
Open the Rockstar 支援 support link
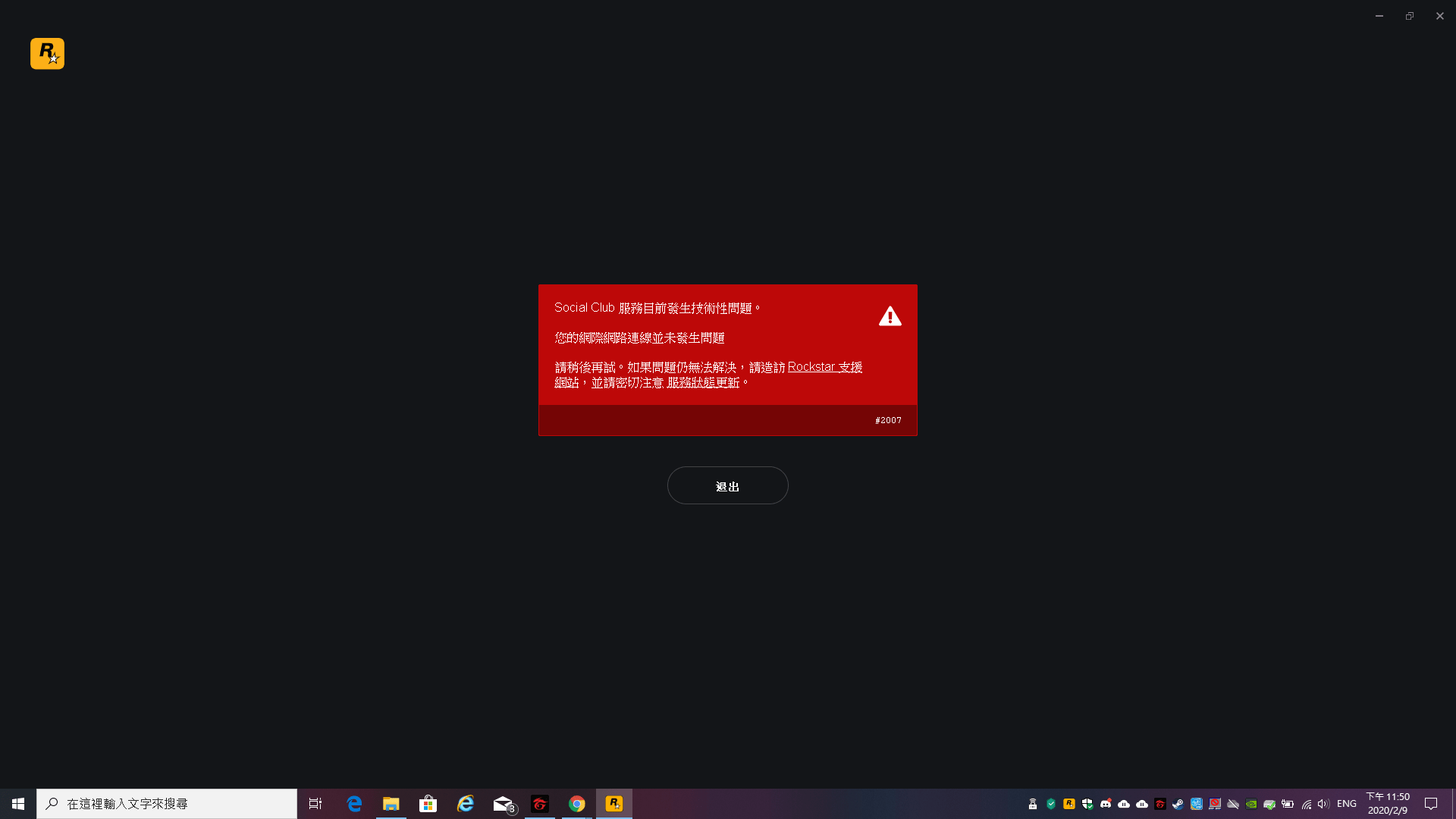click(x=824, y=367)
